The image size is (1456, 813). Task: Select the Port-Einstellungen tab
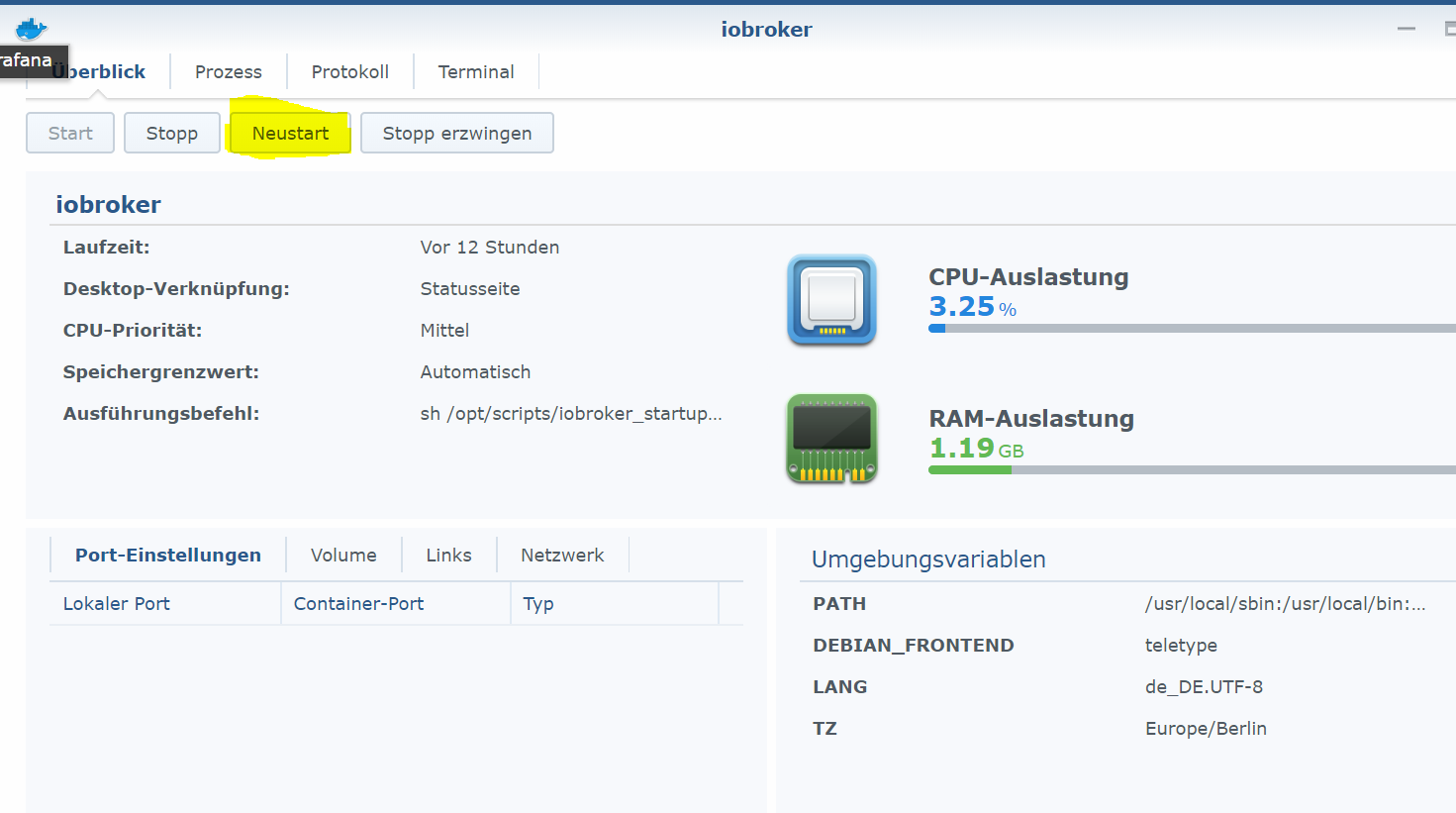pyautogui.click(x=168, y=556)
